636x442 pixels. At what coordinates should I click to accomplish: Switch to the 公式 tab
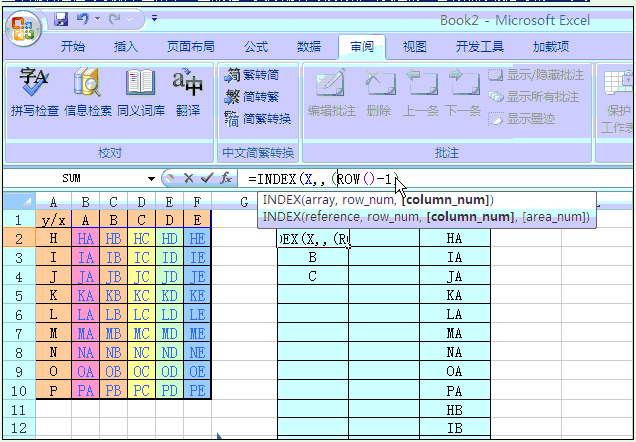pos(256,47)
